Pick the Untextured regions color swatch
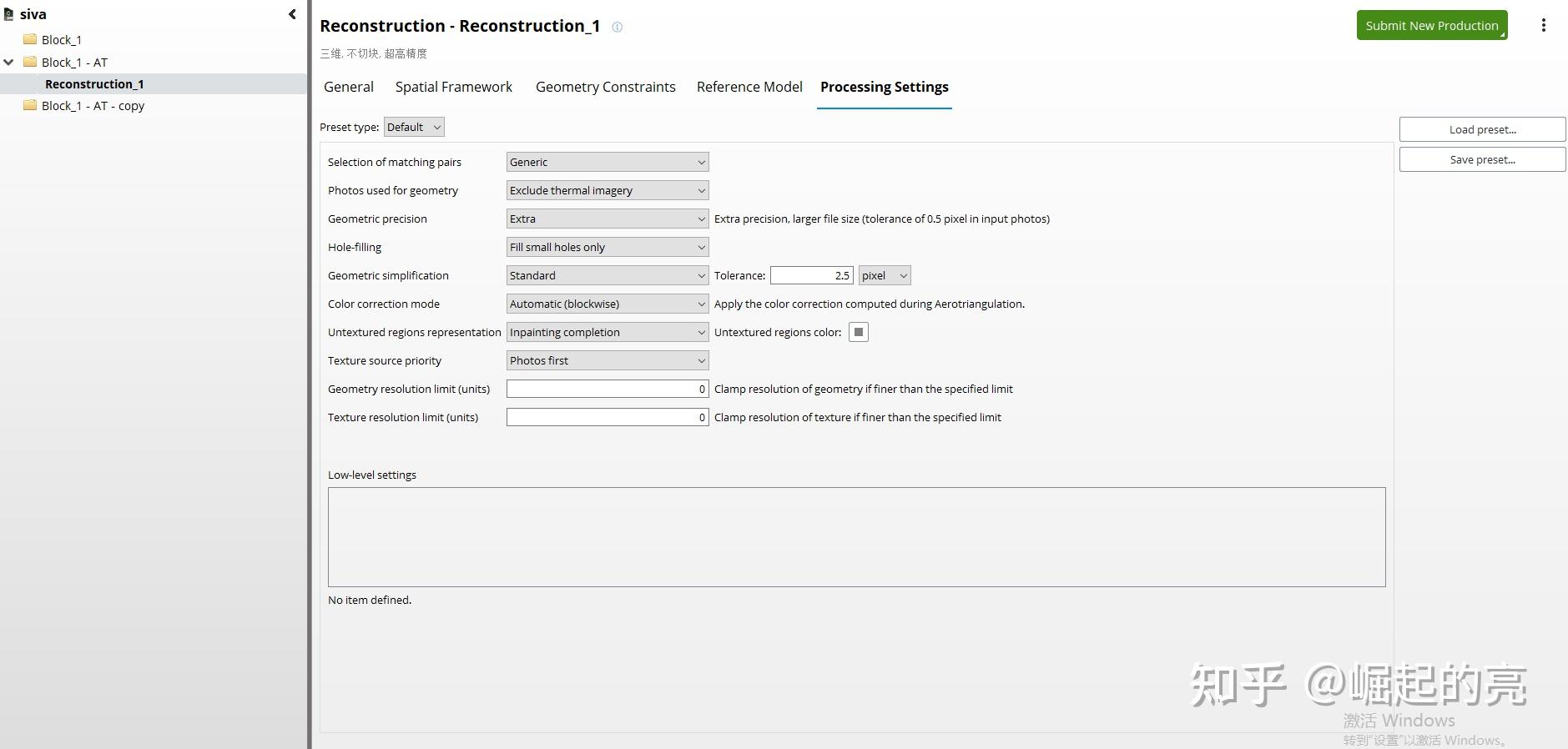This screenshot has width=1568, height=749. pos(859,332)
